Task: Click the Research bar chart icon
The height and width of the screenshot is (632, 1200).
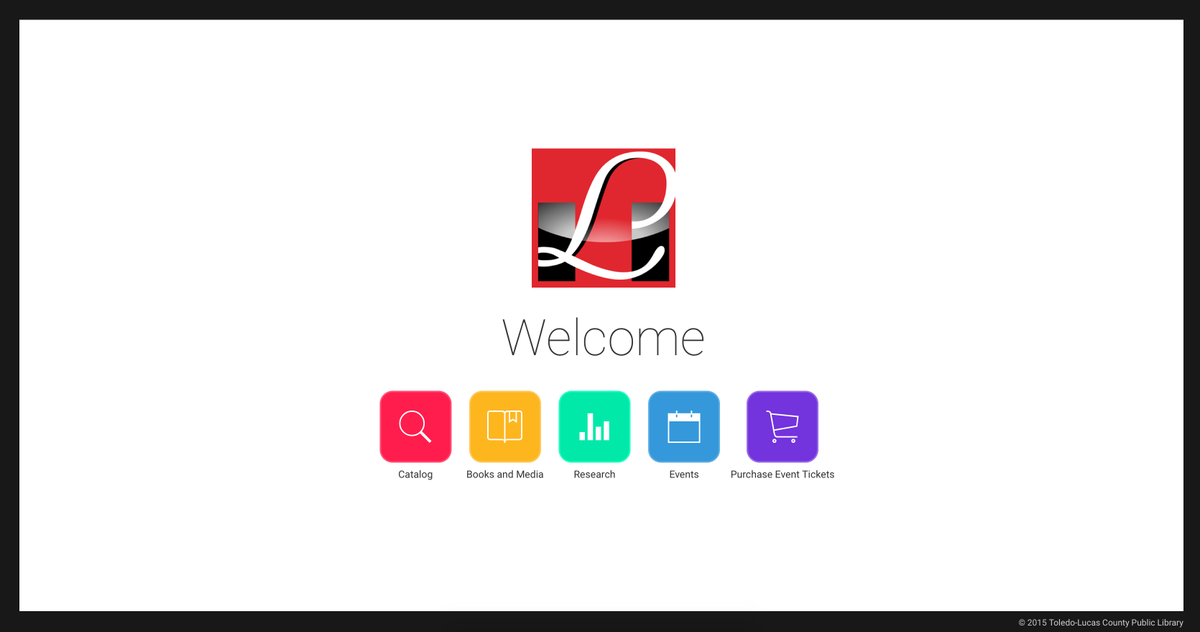Action: [594, 426]
